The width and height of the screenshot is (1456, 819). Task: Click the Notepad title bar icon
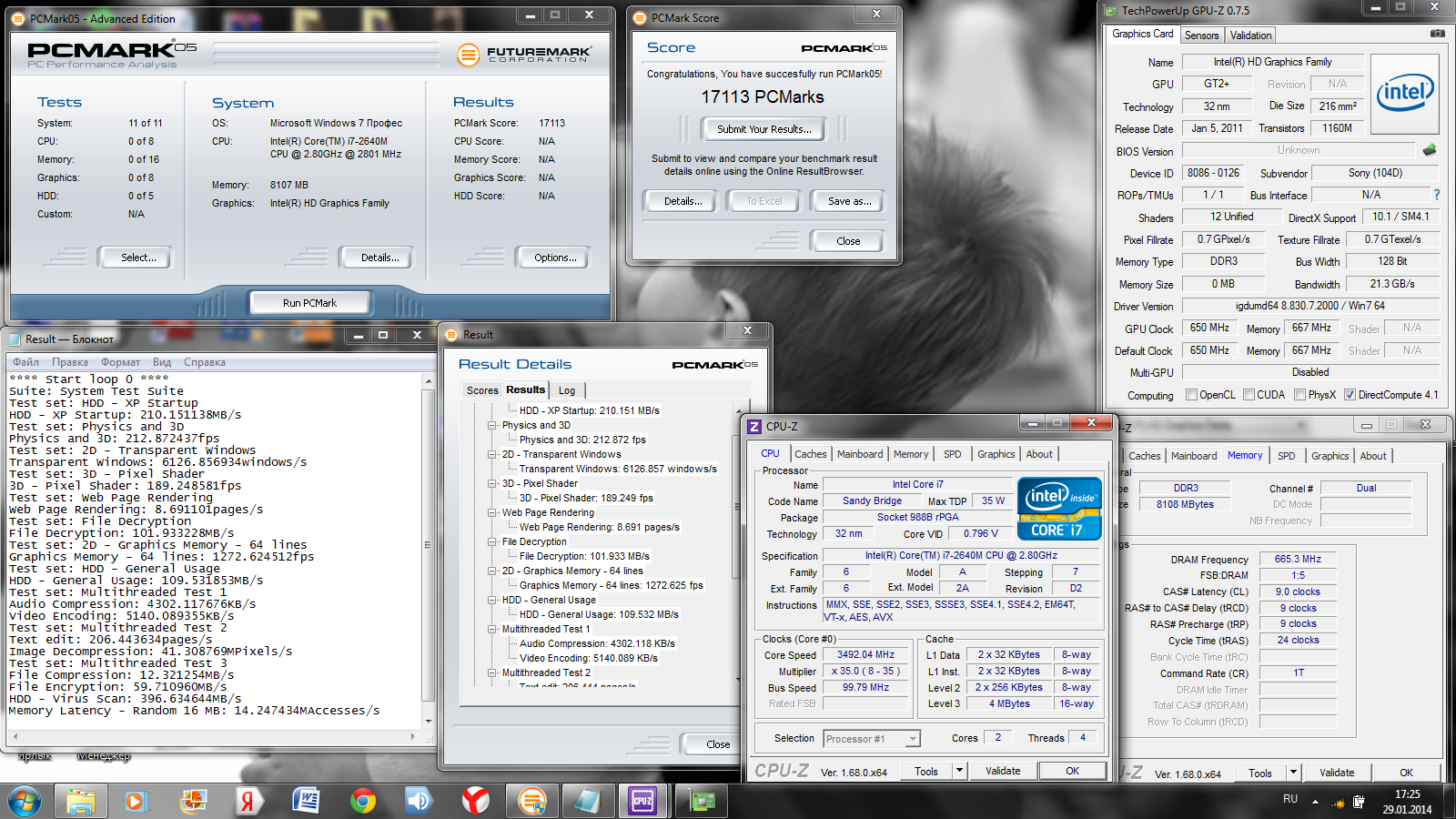15,339
